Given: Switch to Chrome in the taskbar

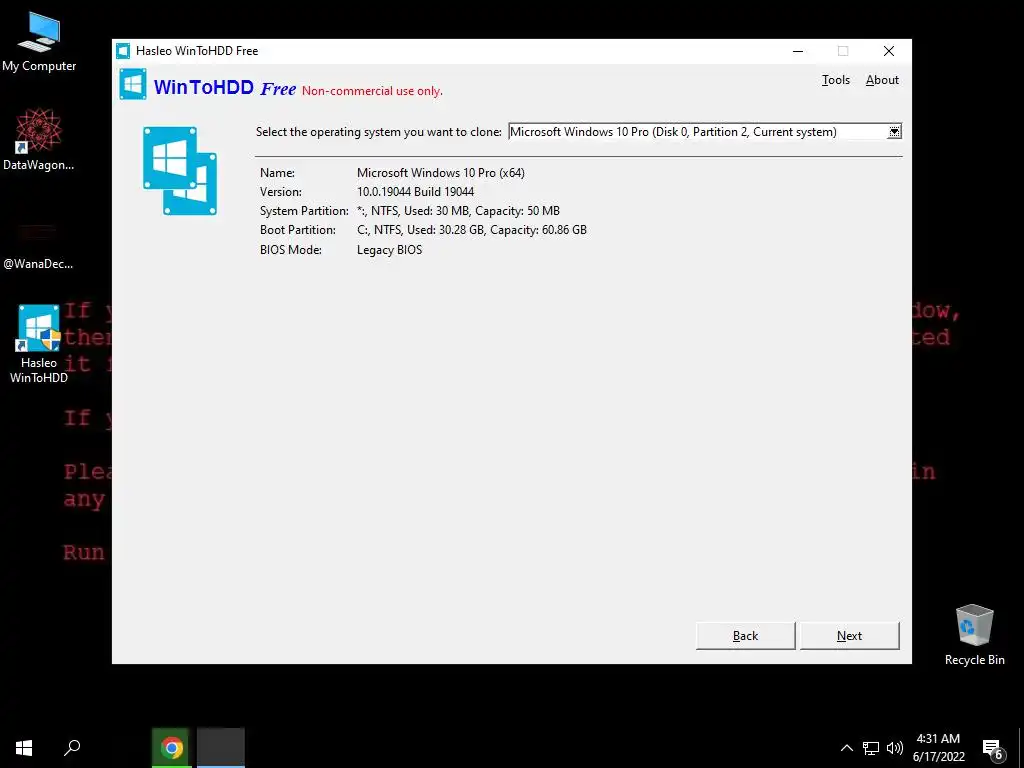Looking at the screenshot, I should click(x=172, y=748).
